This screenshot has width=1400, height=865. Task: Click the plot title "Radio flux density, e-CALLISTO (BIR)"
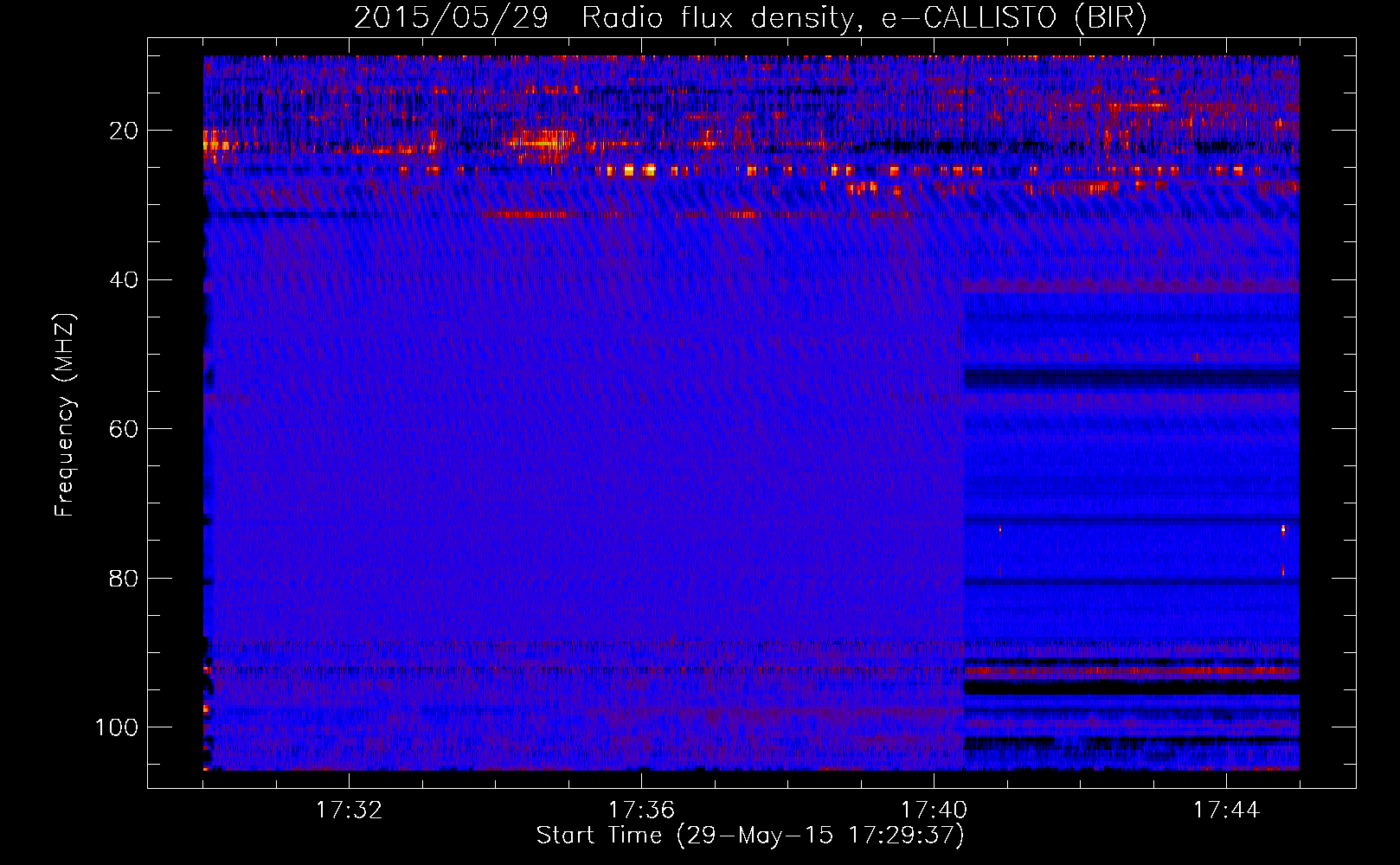[x=864, y=18]
